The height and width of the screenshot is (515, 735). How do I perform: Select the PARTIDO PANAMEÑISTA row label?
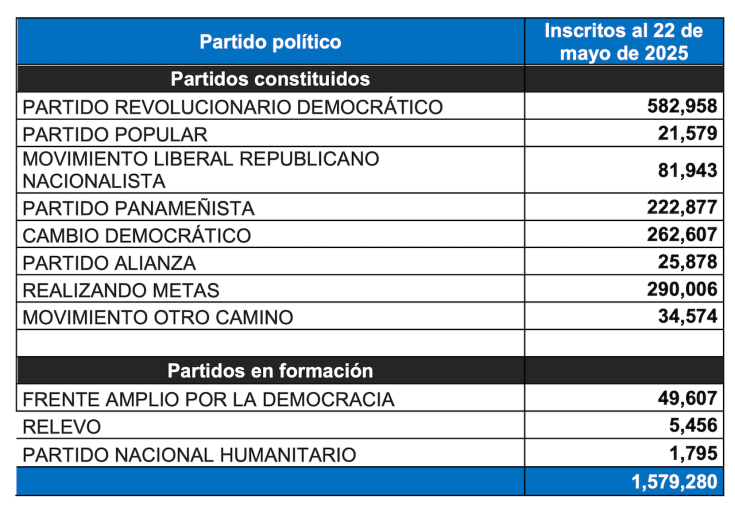click(x=138, y=208)
